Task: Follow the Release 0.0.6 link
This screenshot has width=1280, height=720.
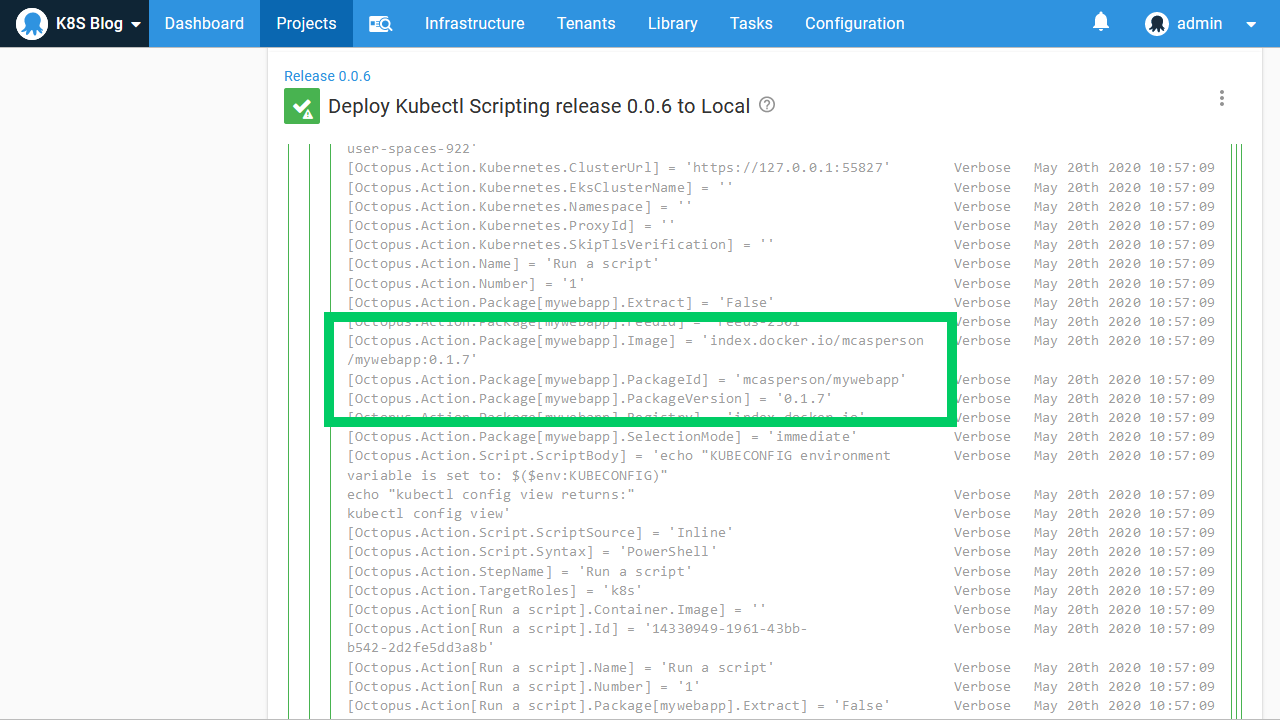Action: (x=327, y=76)
